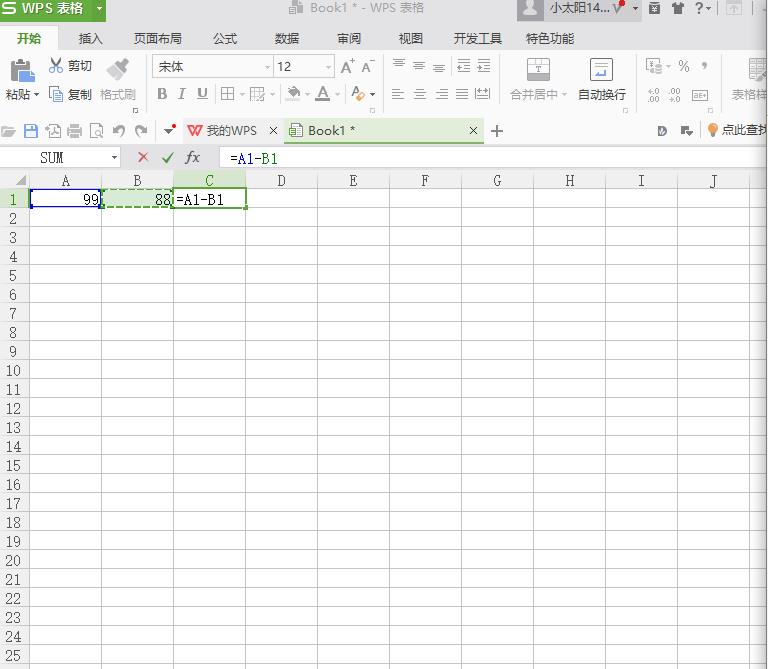Click cell A1 containing 99
This screenshot has height=669, width=768.
[65, 199]
